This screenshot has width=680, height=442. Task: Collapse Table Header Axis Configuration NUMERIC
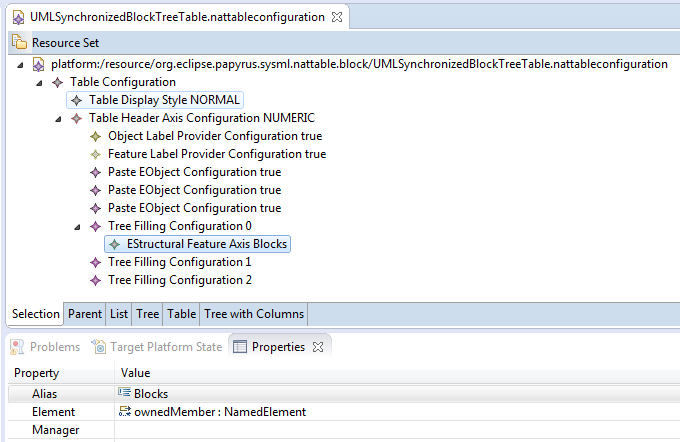click(x=59, y=119)
